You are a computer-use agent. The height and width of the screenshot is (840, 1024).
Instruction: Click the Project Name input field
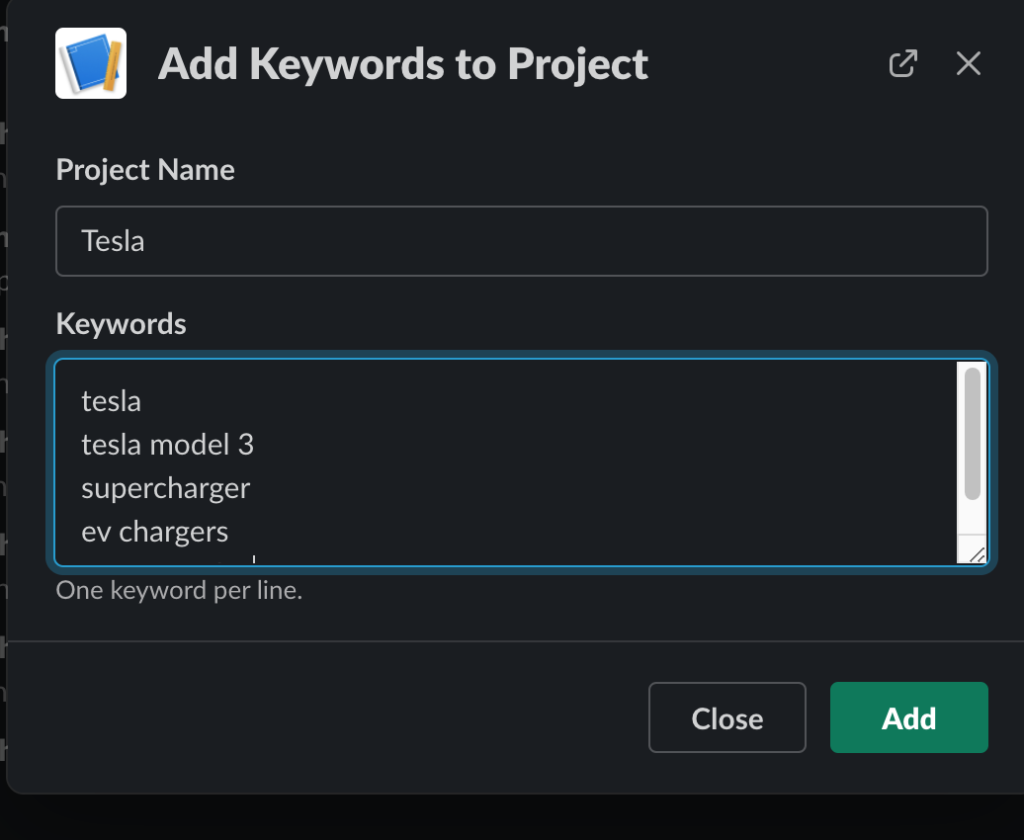point(522,241)
